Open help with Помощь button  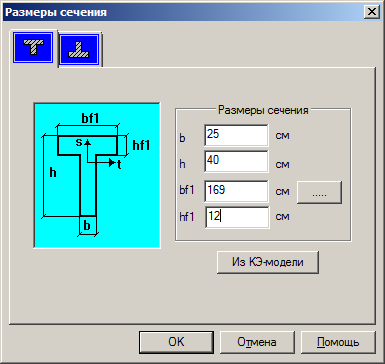click(x=338, y=342)
